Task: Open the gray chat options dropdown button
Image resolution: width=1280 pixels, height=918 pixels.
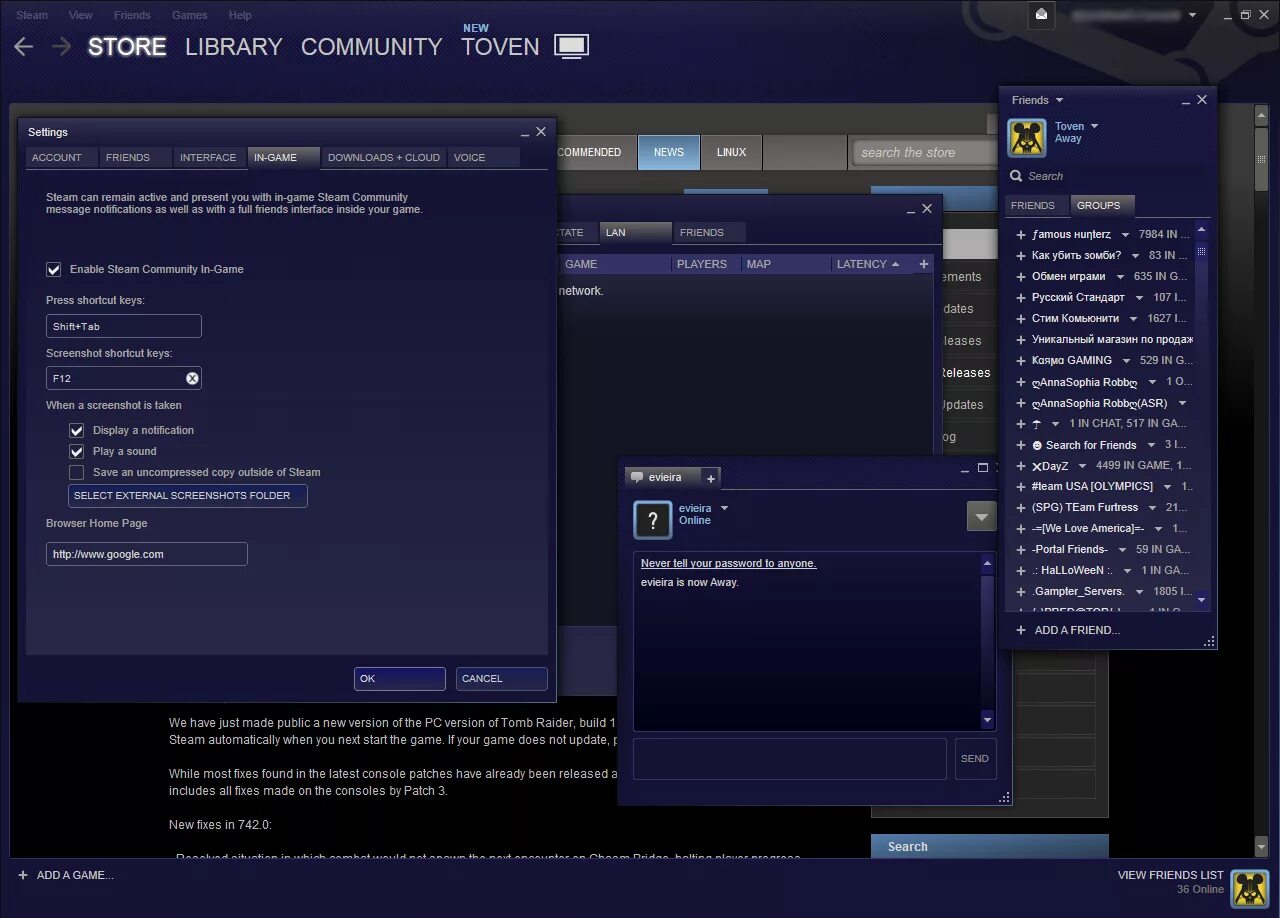Action: 981,516
